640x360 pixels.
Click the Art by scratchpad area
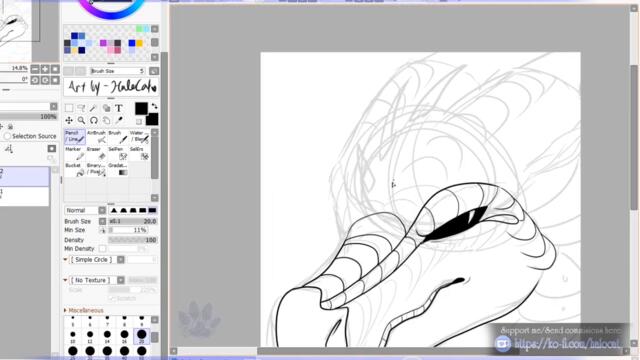111,87
